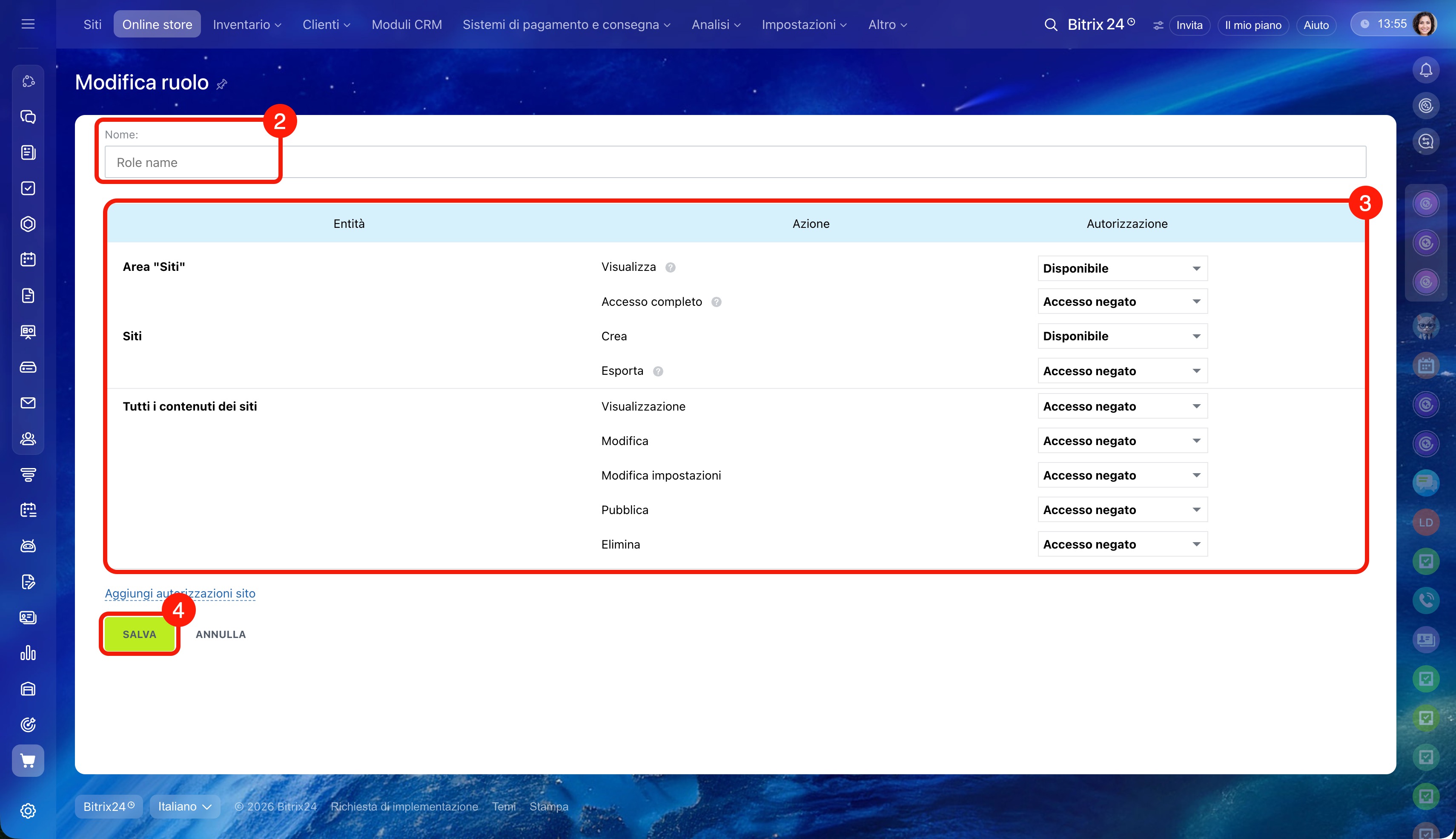Click the shopping cart sidebar icon
The image size is (1456, 839).
[x=28, y=760]
